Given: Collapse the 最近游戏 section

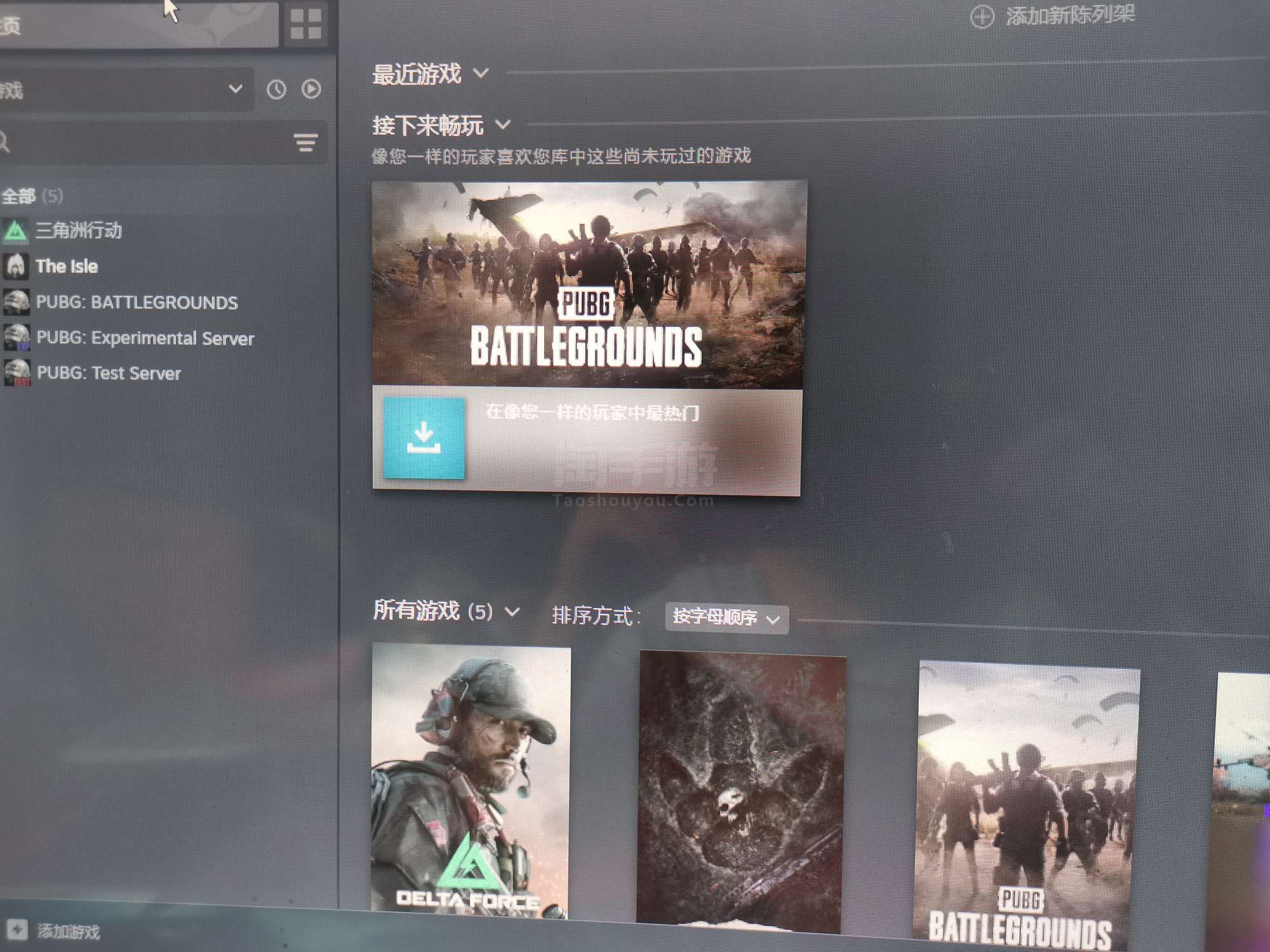Looking at the screenshot, I should point(481,74).
